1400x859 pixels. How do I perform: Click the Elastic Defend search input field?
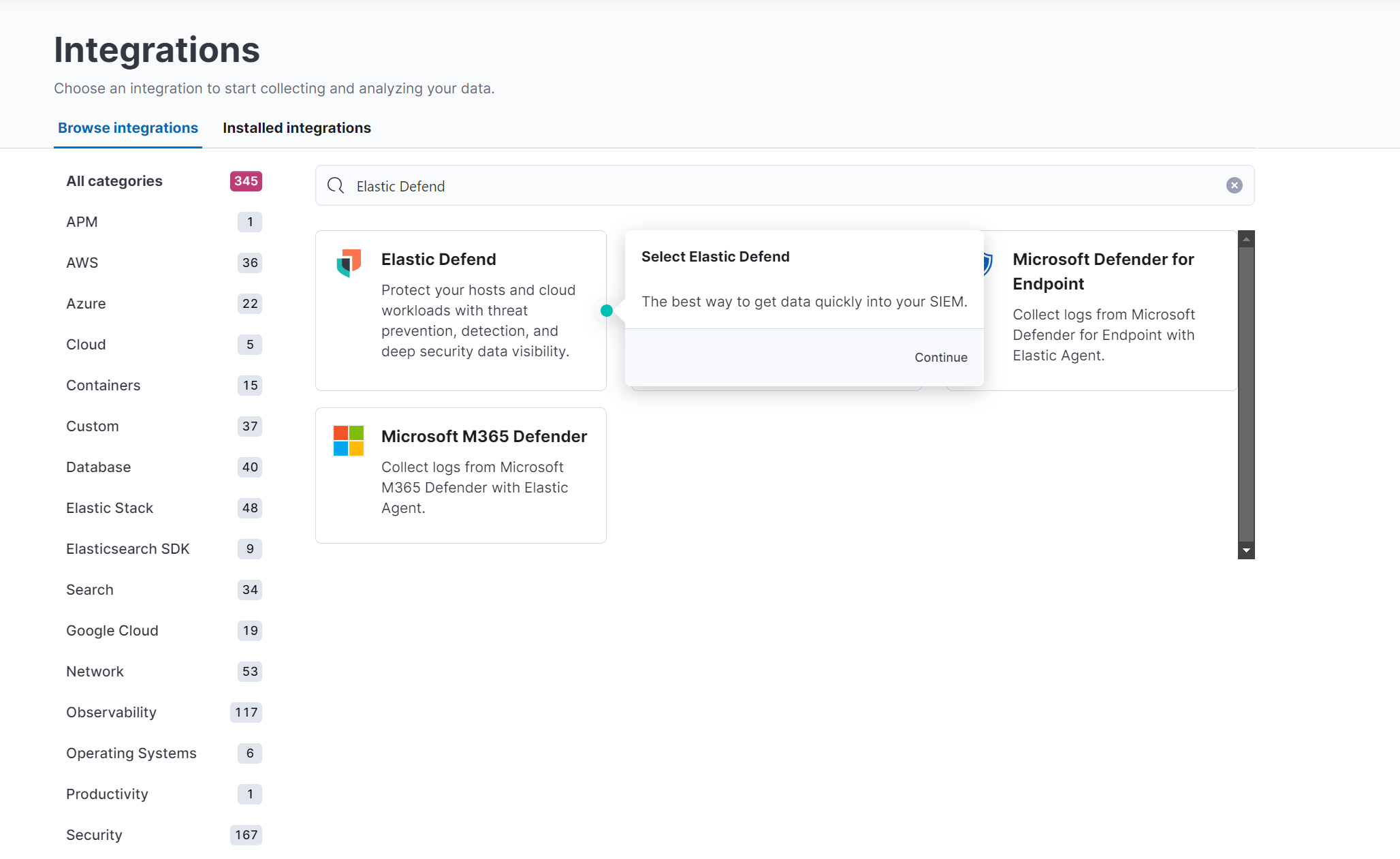(x=784, y=185)
